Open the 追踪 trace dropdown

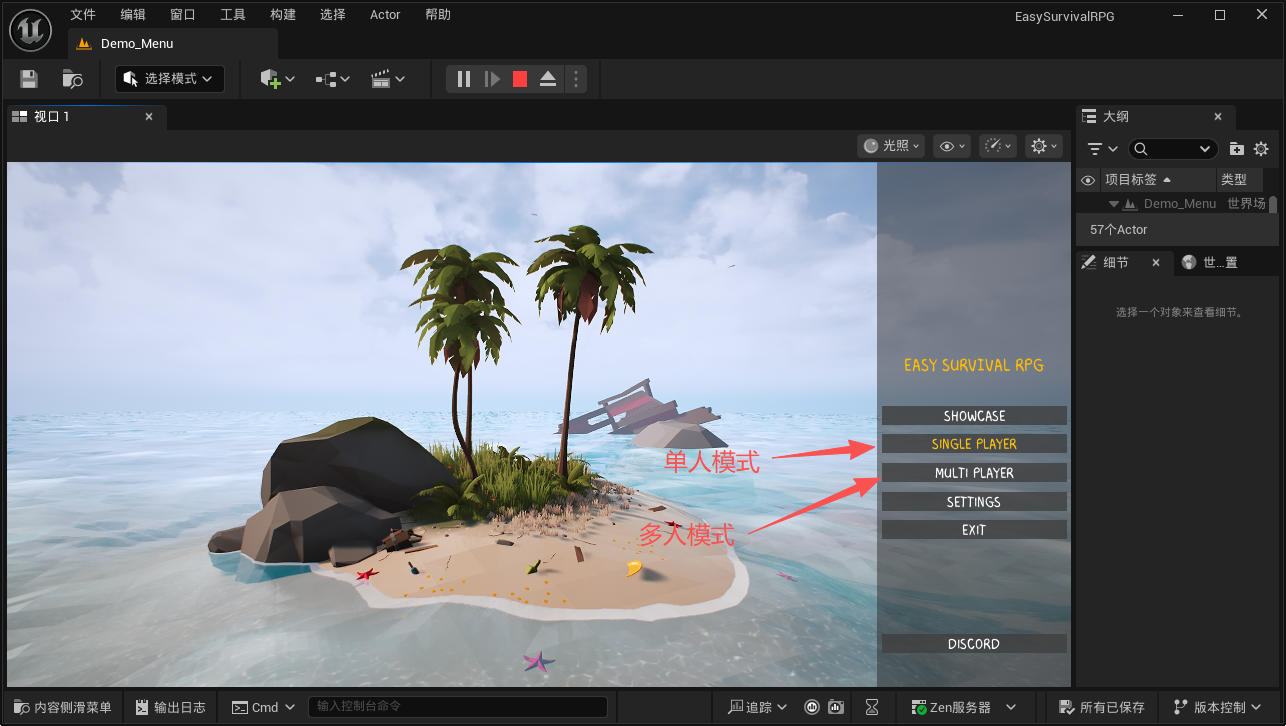point(758,707)
